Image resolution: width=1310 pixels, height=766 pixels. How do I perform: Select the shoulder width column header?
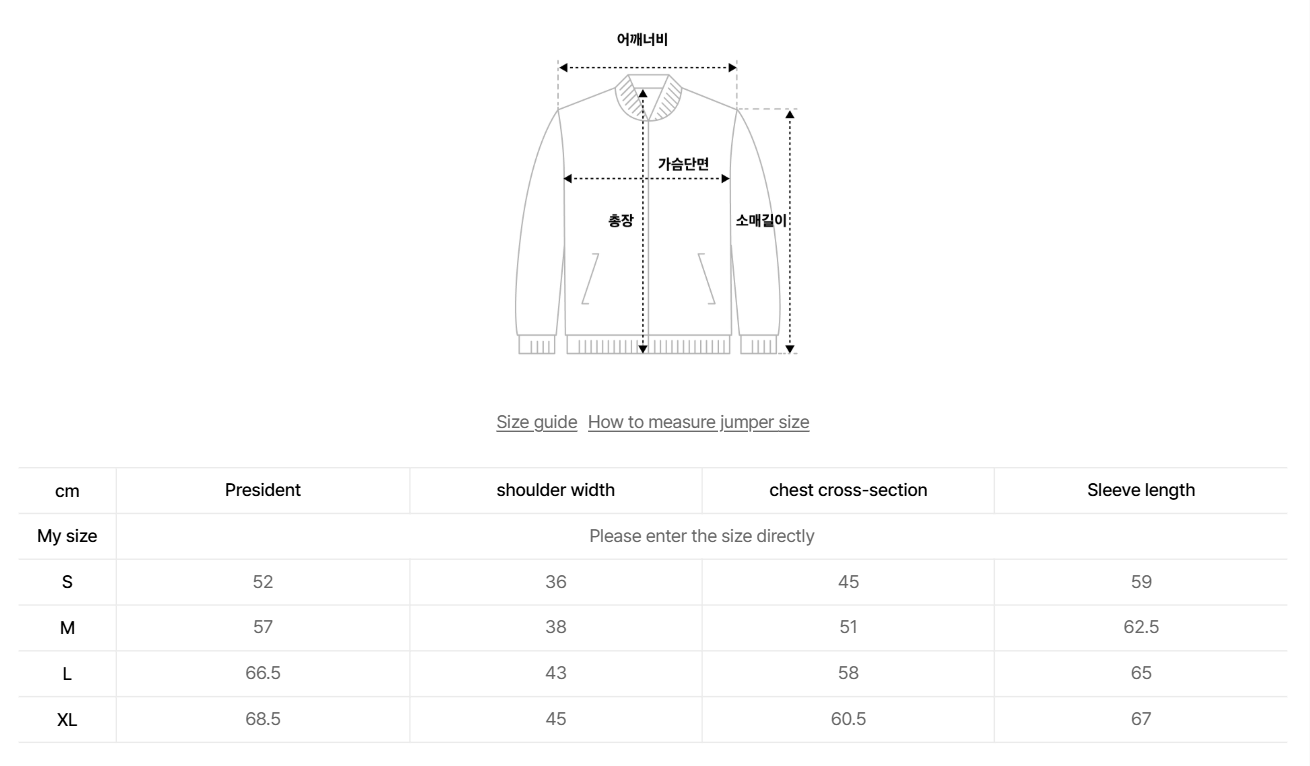click(x=556, y=490)
